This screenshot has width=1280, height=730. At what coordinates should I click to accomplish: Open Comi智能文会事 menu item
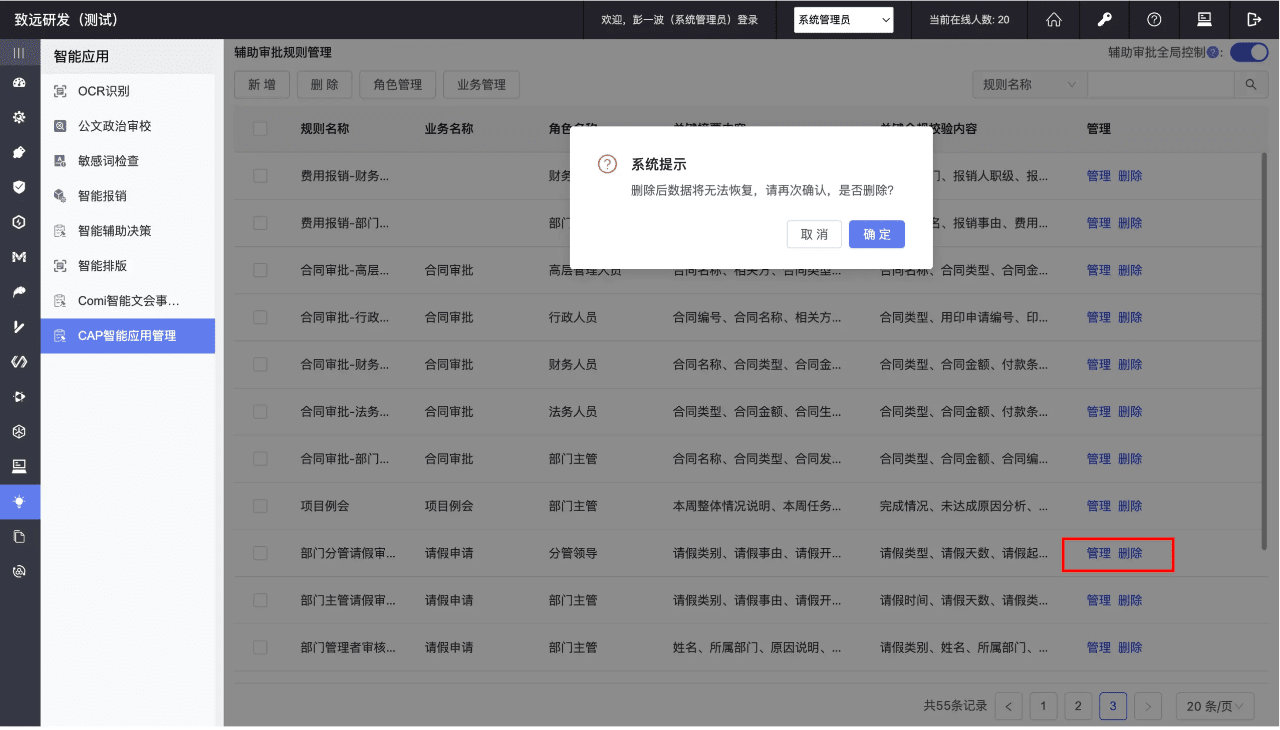tap(128, 301)
